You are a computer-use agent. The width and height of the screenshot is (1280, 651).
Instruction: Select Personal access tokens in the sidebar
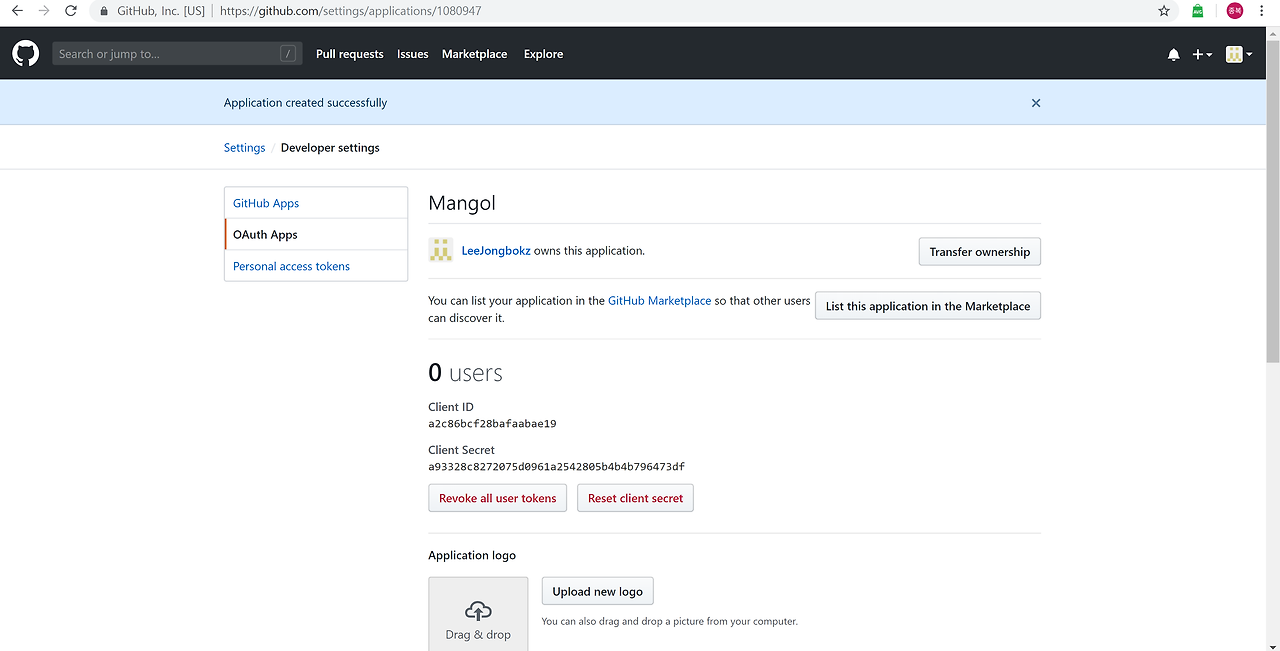coord(316,266)
